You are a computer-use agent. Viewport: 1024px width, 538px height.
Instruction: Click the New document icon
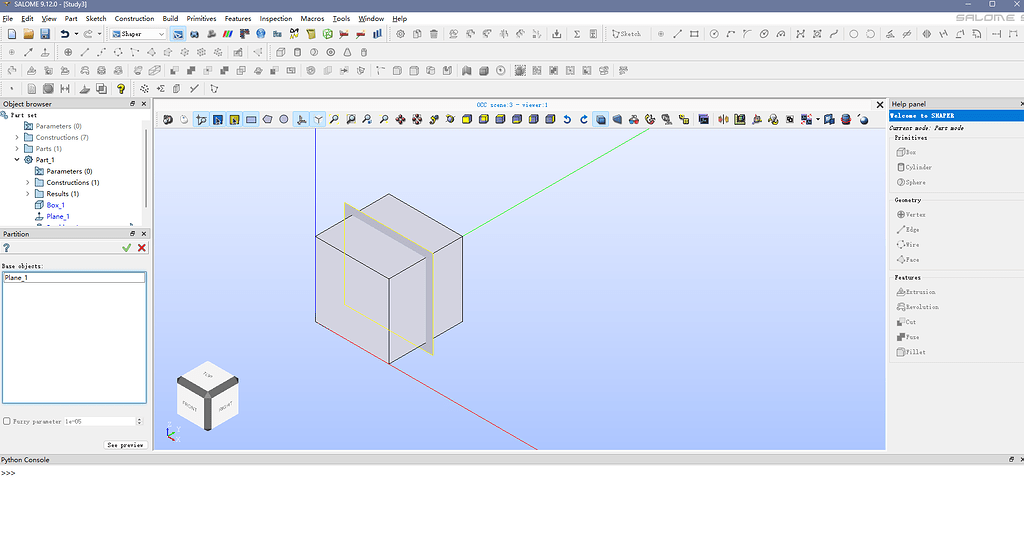(x=11, y=34)
